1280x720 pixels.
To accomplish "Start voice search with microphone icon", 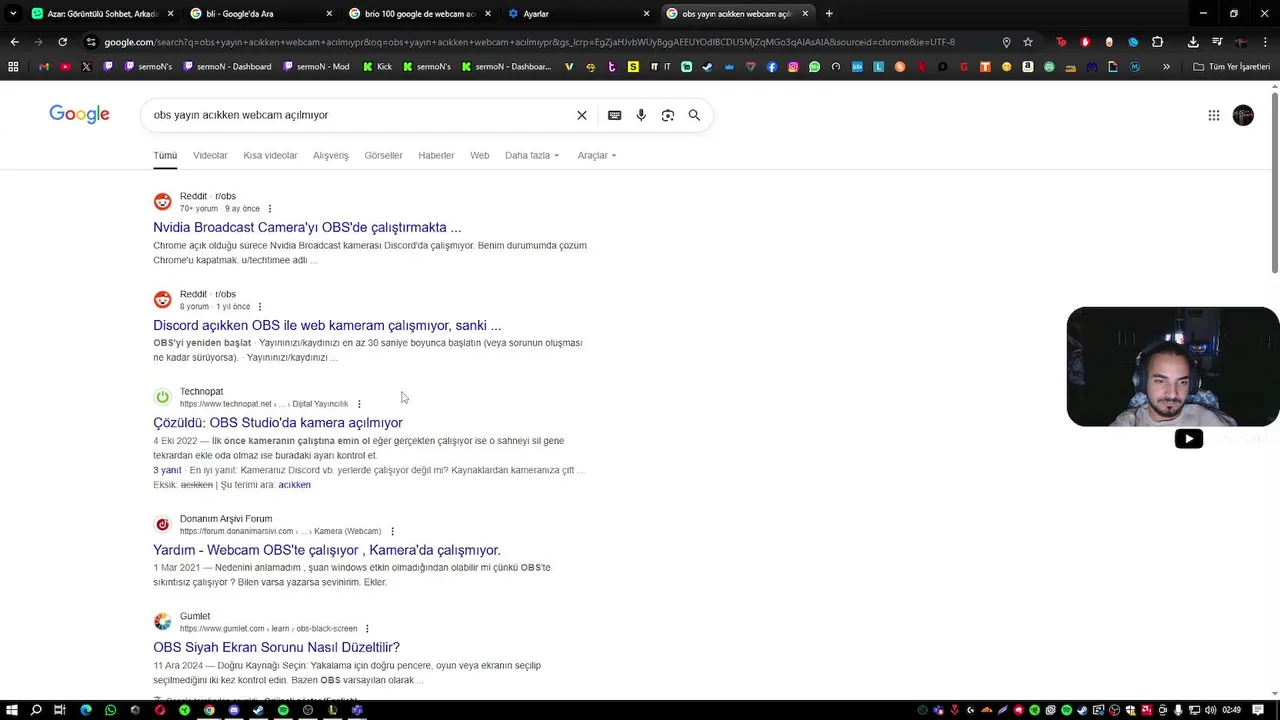I will 641,115.
